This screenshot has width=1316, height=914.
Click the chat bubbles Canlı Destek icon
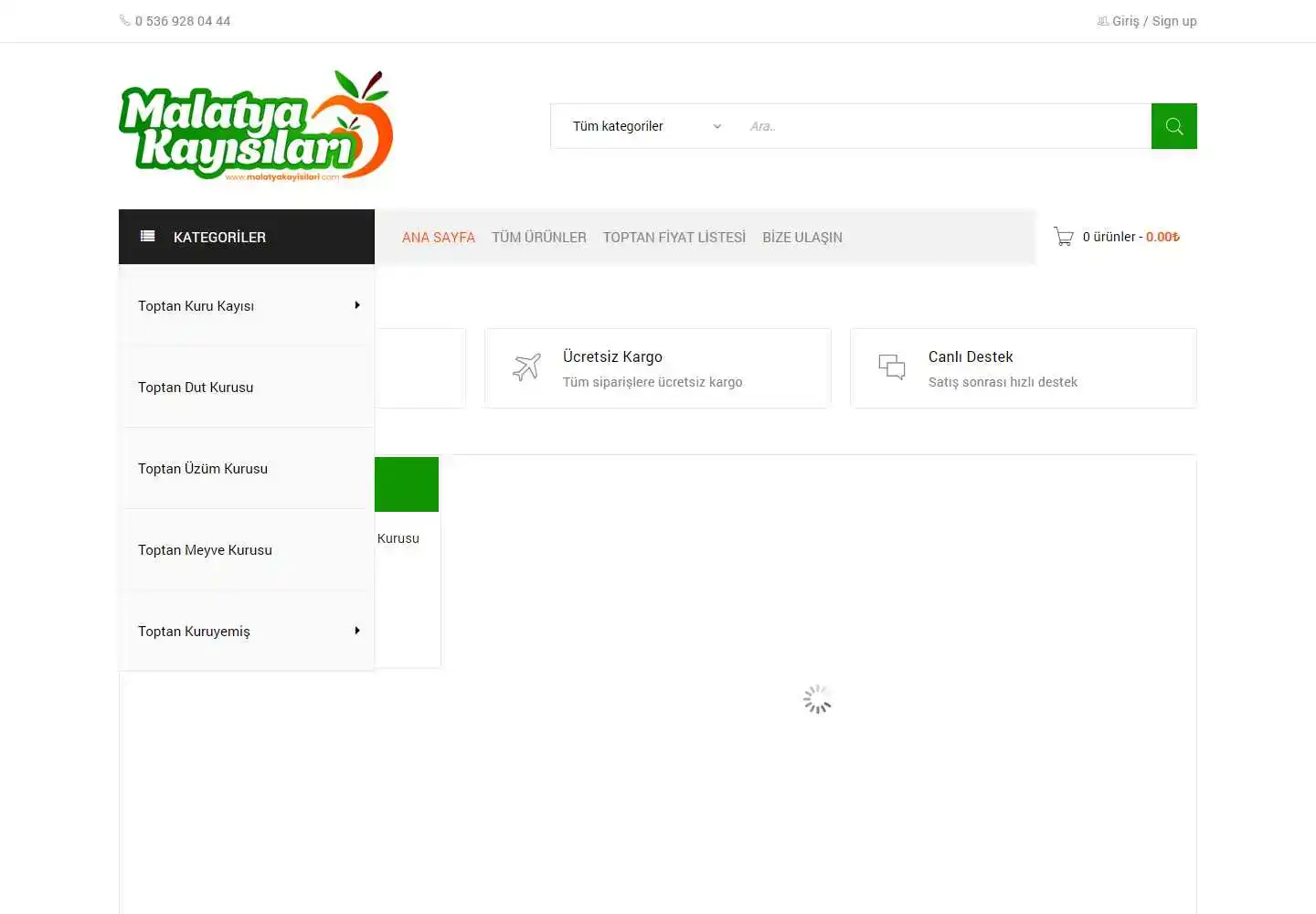pyautogui.click(x=892, y=367)
